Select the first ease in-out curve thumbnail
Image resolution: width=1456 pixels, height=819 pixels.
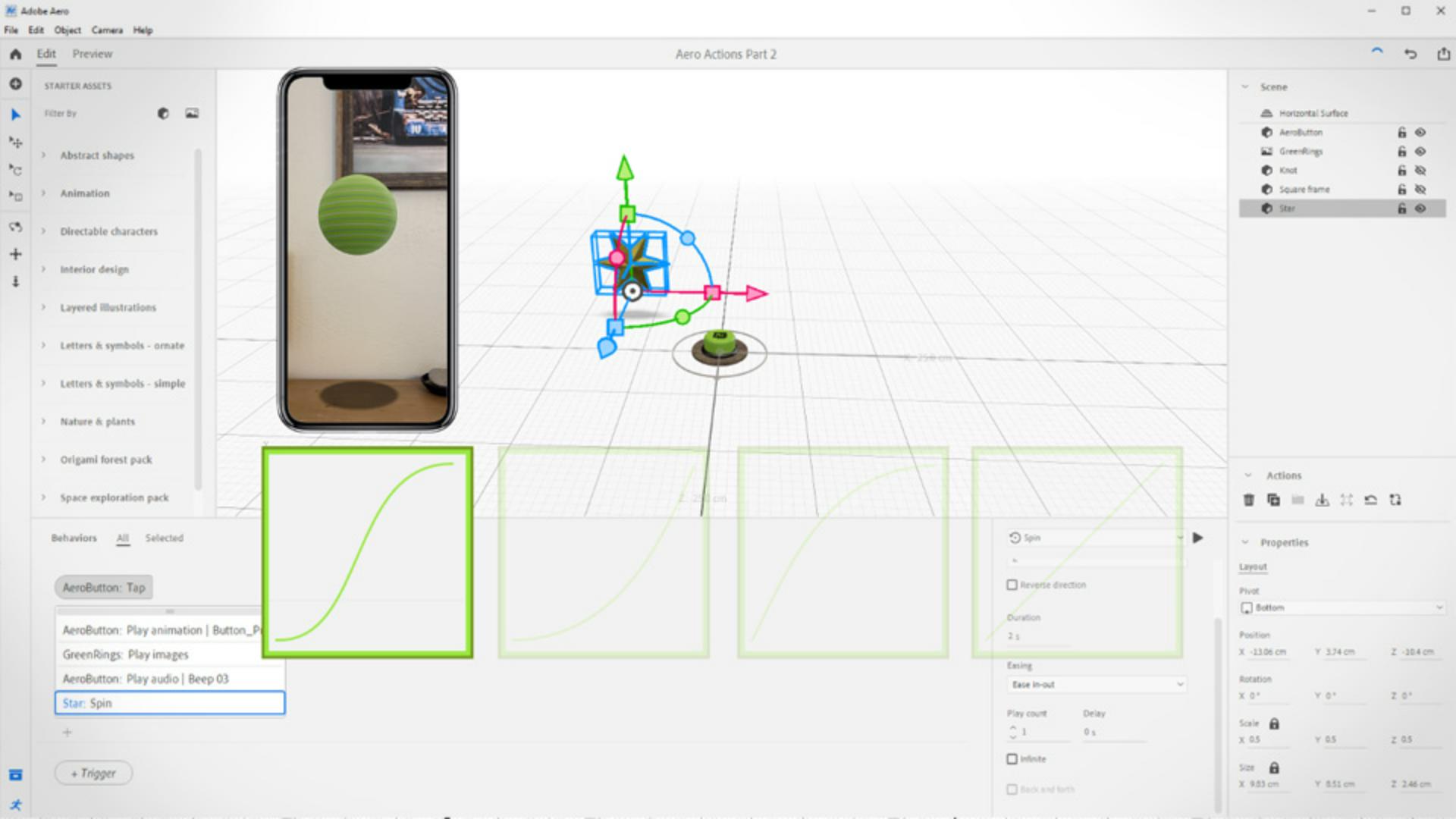tap(368, 552)
